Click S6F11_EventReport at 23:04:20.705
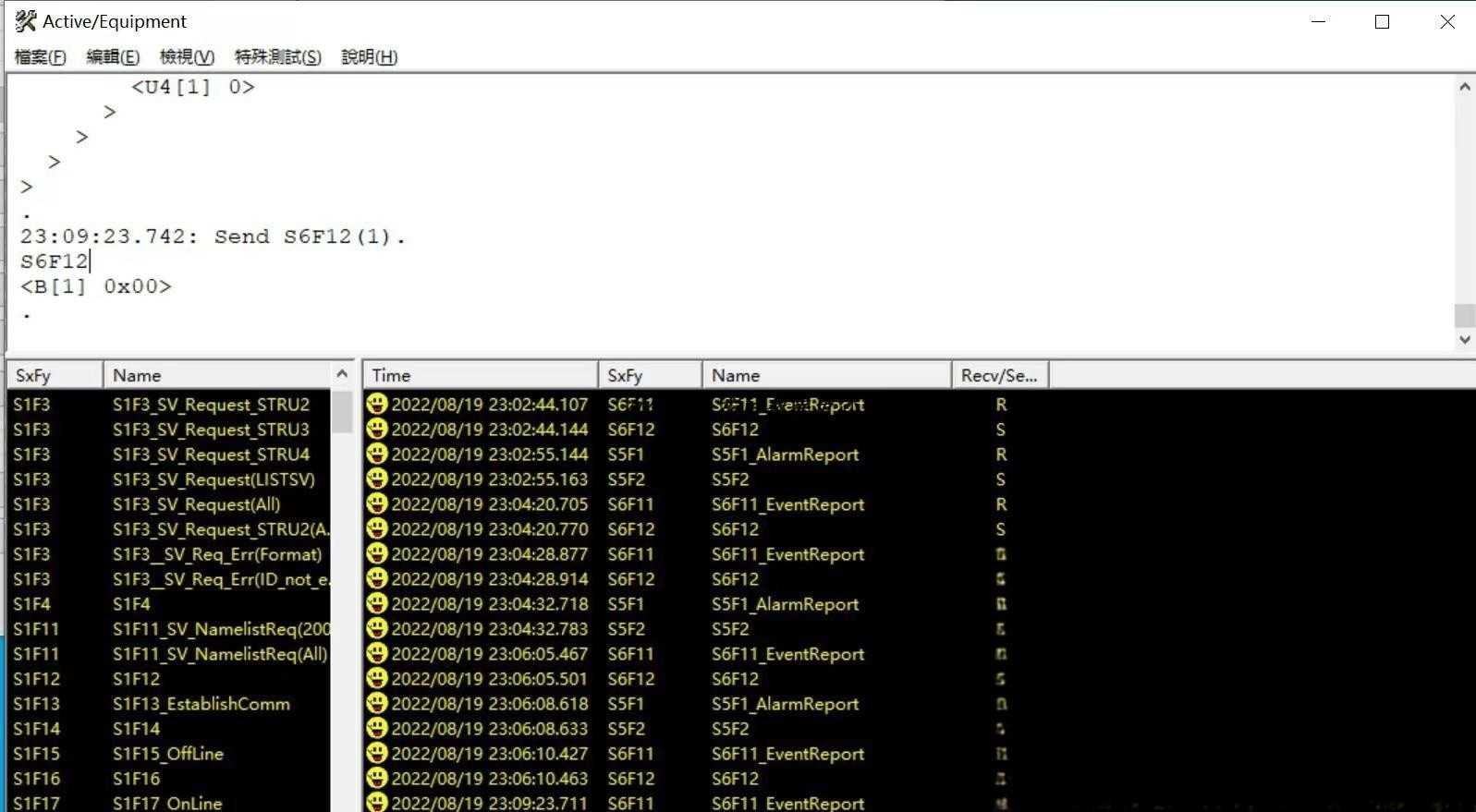Image resolution: width=1476 pixels, height=812 pixels. (x=787, y=504)
